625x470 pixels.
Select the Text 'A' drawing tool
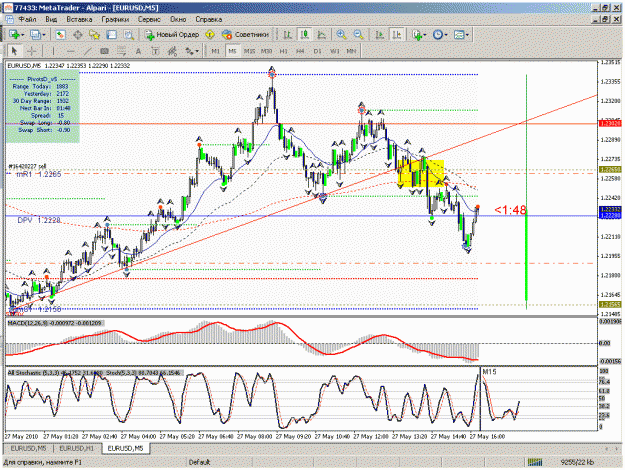138,51
